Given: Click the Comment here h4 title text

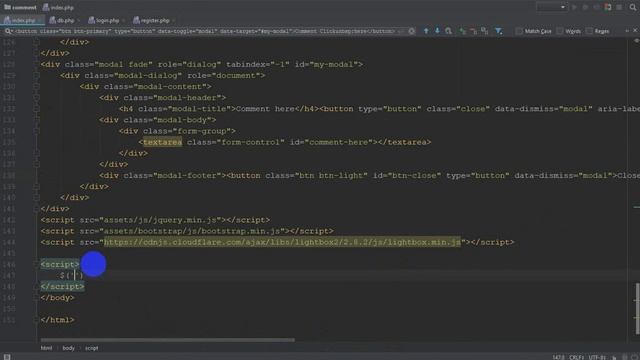Looking at the screenshot, I should 265,109.
